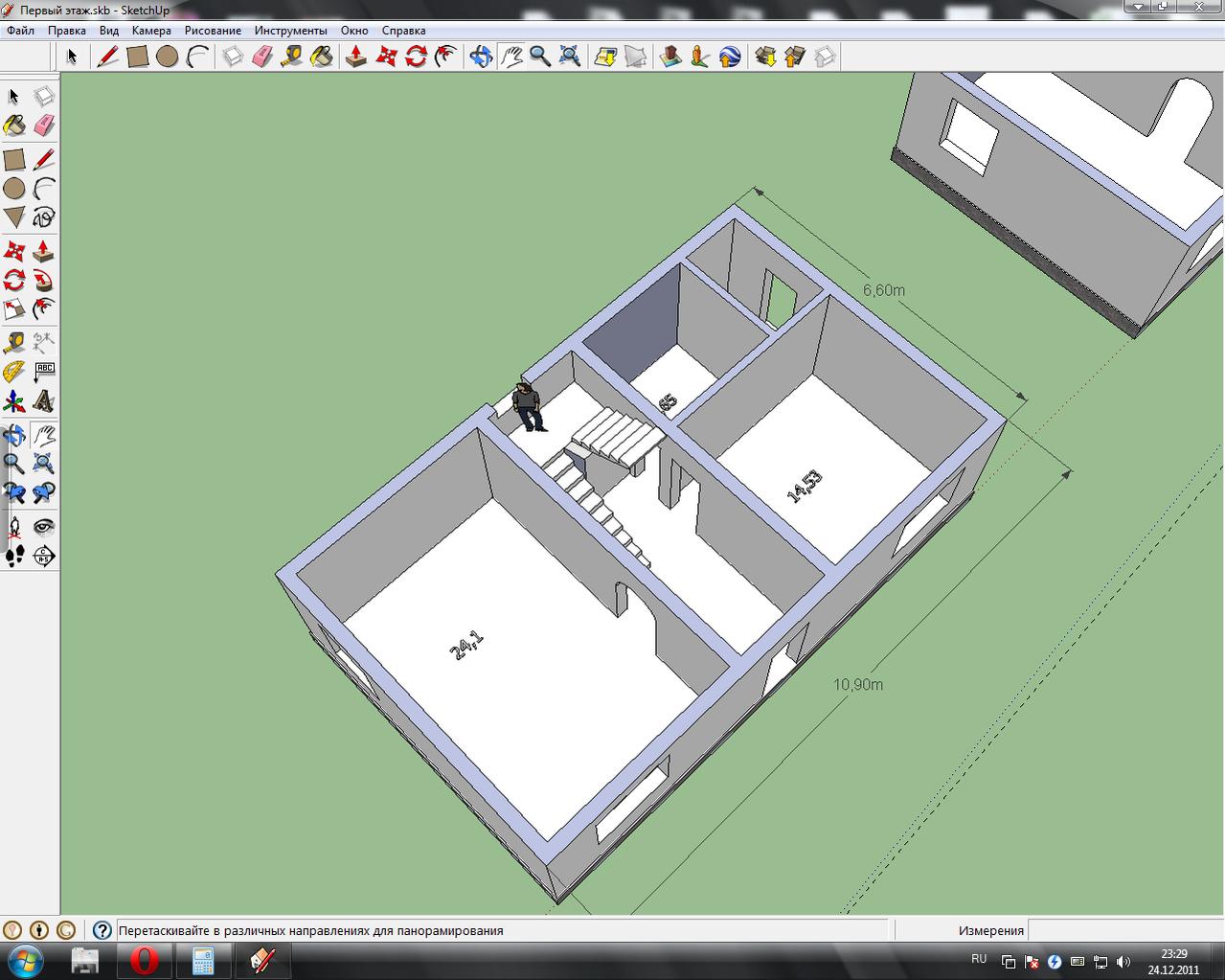
Task: Select the Look Around eye tool
Action: pos(44,527)
